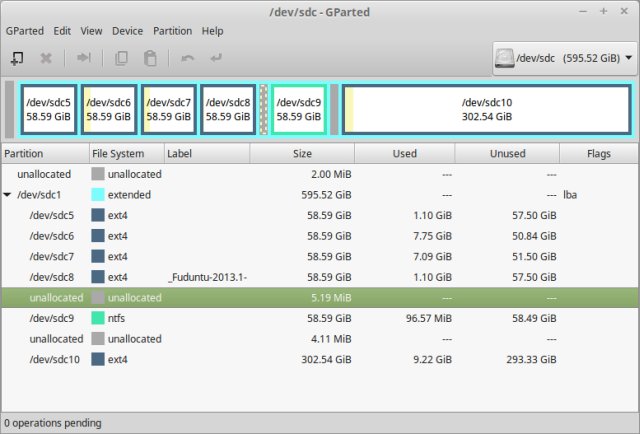The width and height of the screenshot is (640, 434).
Task: Open the Edit menu
Action: point(62,31)
